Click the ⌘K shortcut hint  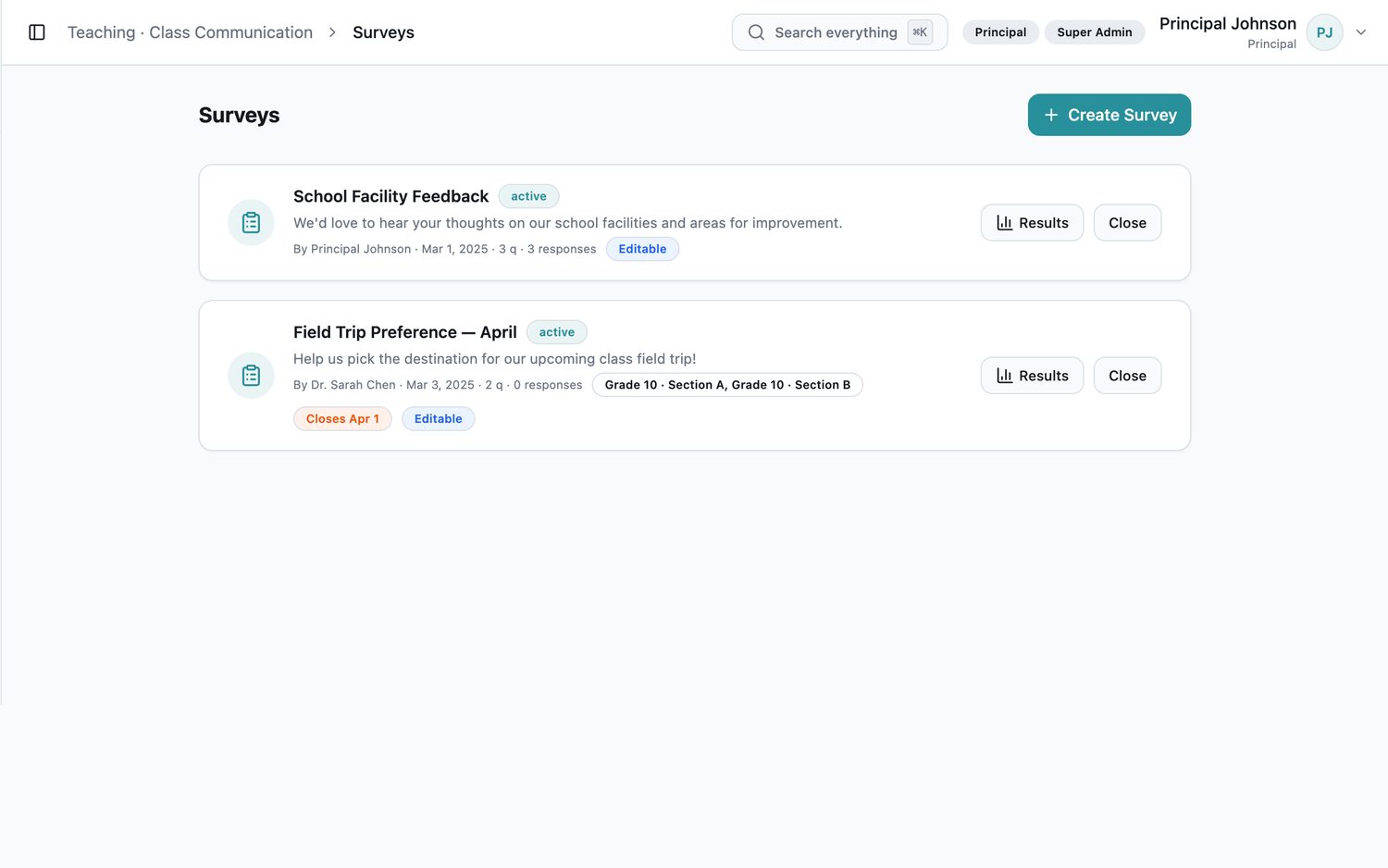[920, 32]
